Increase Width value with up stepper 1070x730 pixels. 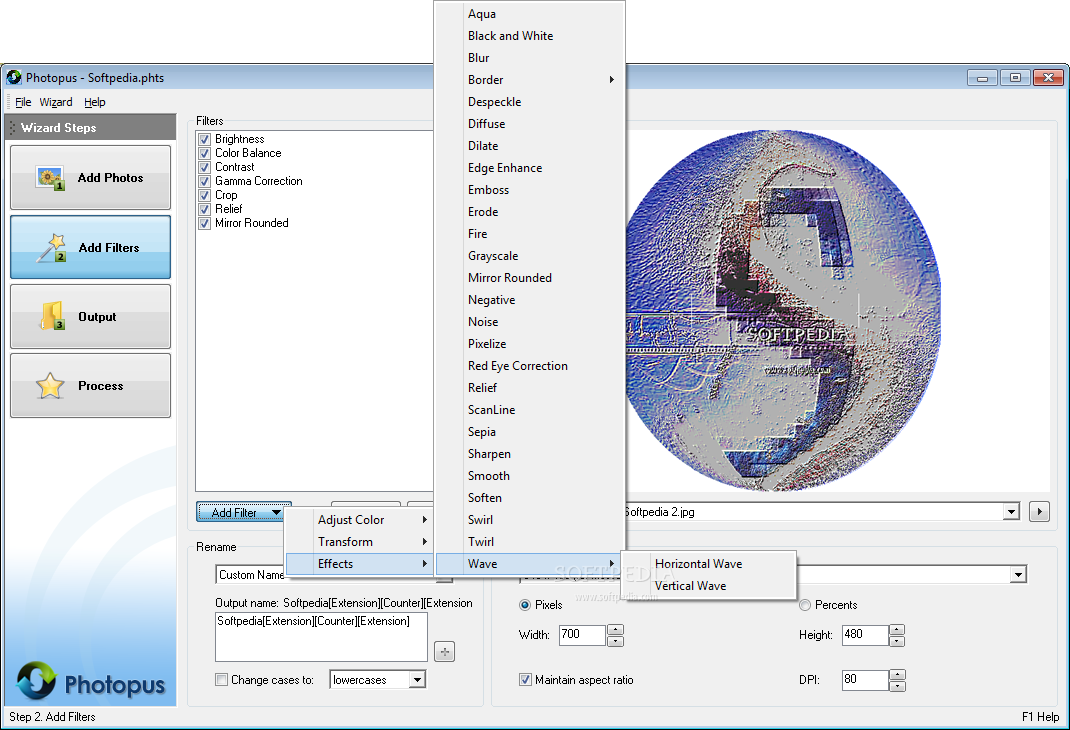616,630
